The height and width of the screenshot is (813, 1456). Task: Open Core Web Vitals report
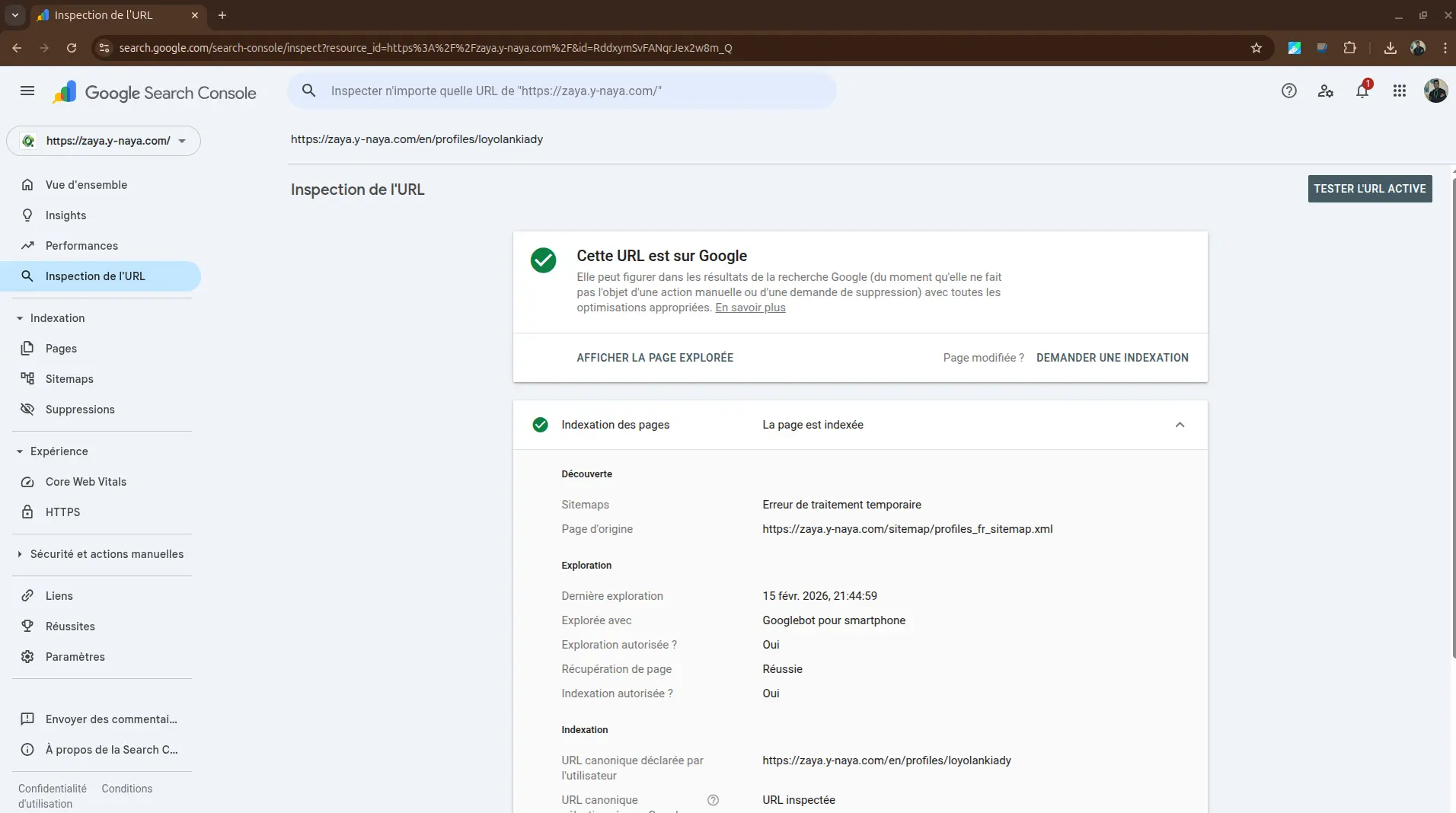[x=85, y=482]
